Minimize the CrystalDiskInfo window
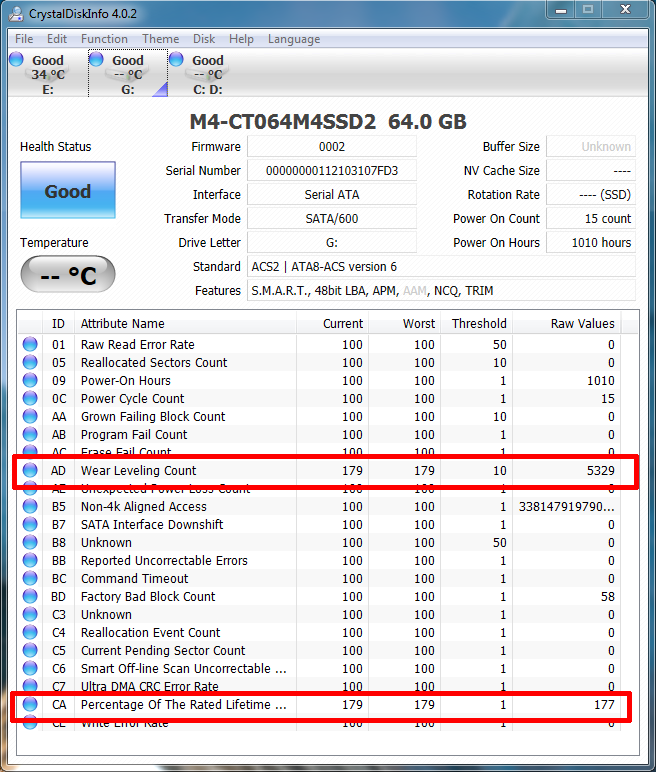656x772 pixels. pos(560,10)
